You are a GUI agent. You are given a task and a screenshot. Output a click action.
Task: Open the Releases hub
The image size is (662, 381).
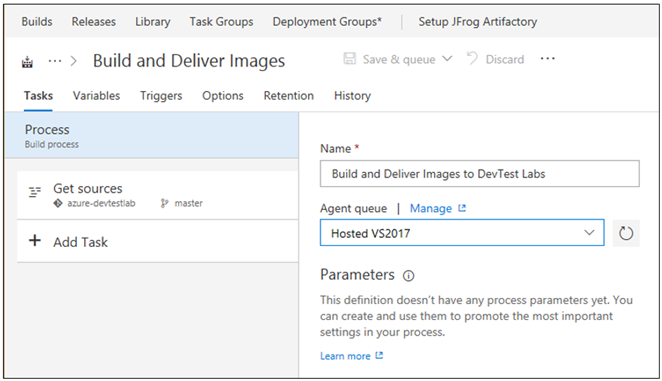93,22
